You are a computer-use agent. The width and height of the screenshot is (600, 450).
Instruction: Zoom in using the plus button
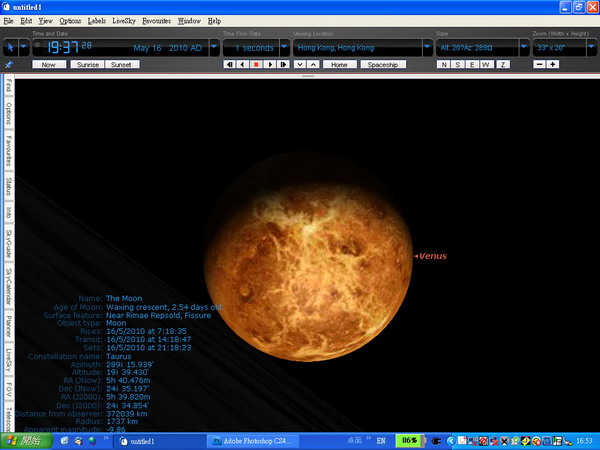tap(553, 64)
